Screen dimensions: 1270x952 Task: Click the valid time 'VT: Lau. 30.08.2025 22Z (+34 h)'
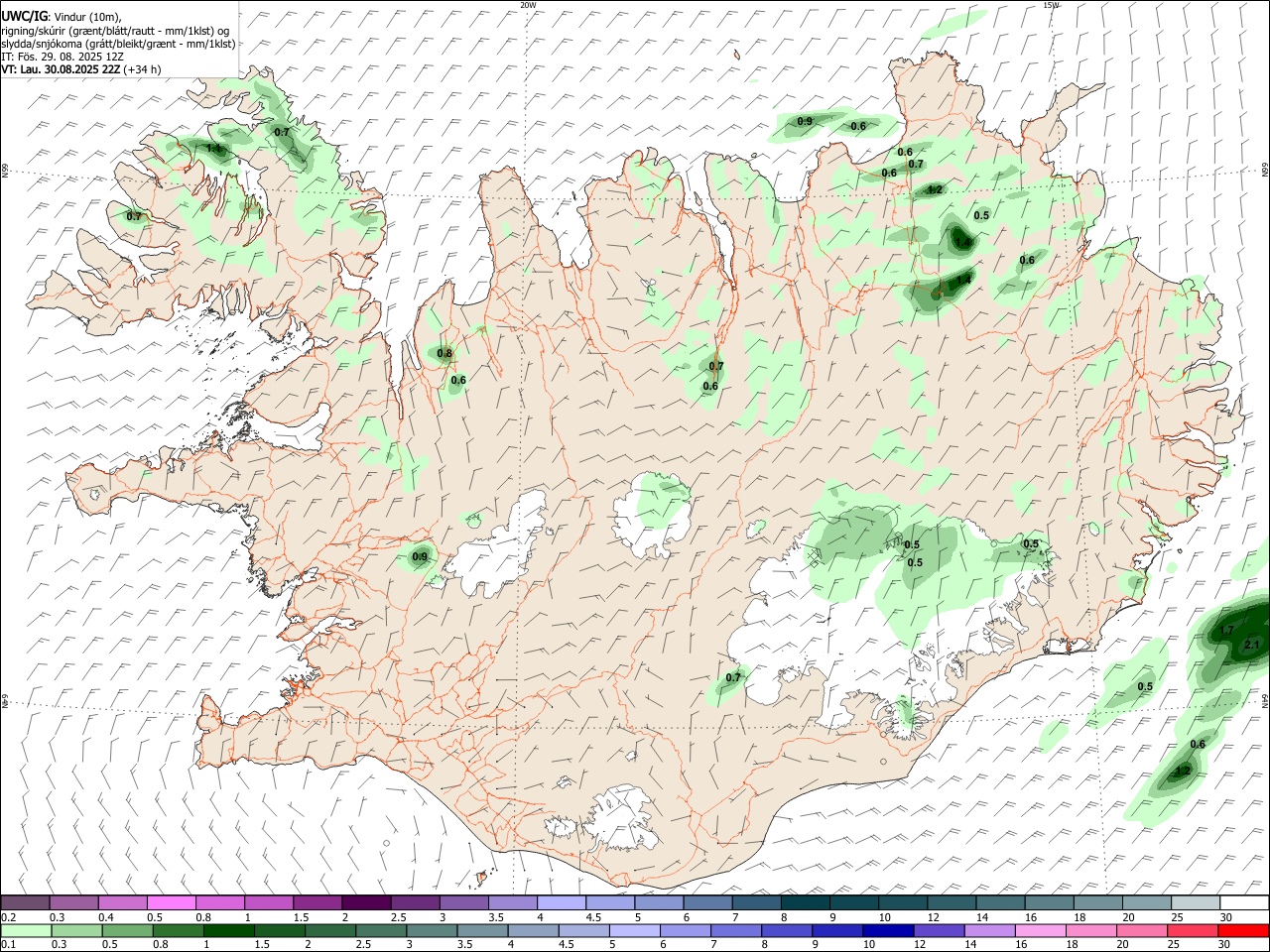tap(80, 69)
